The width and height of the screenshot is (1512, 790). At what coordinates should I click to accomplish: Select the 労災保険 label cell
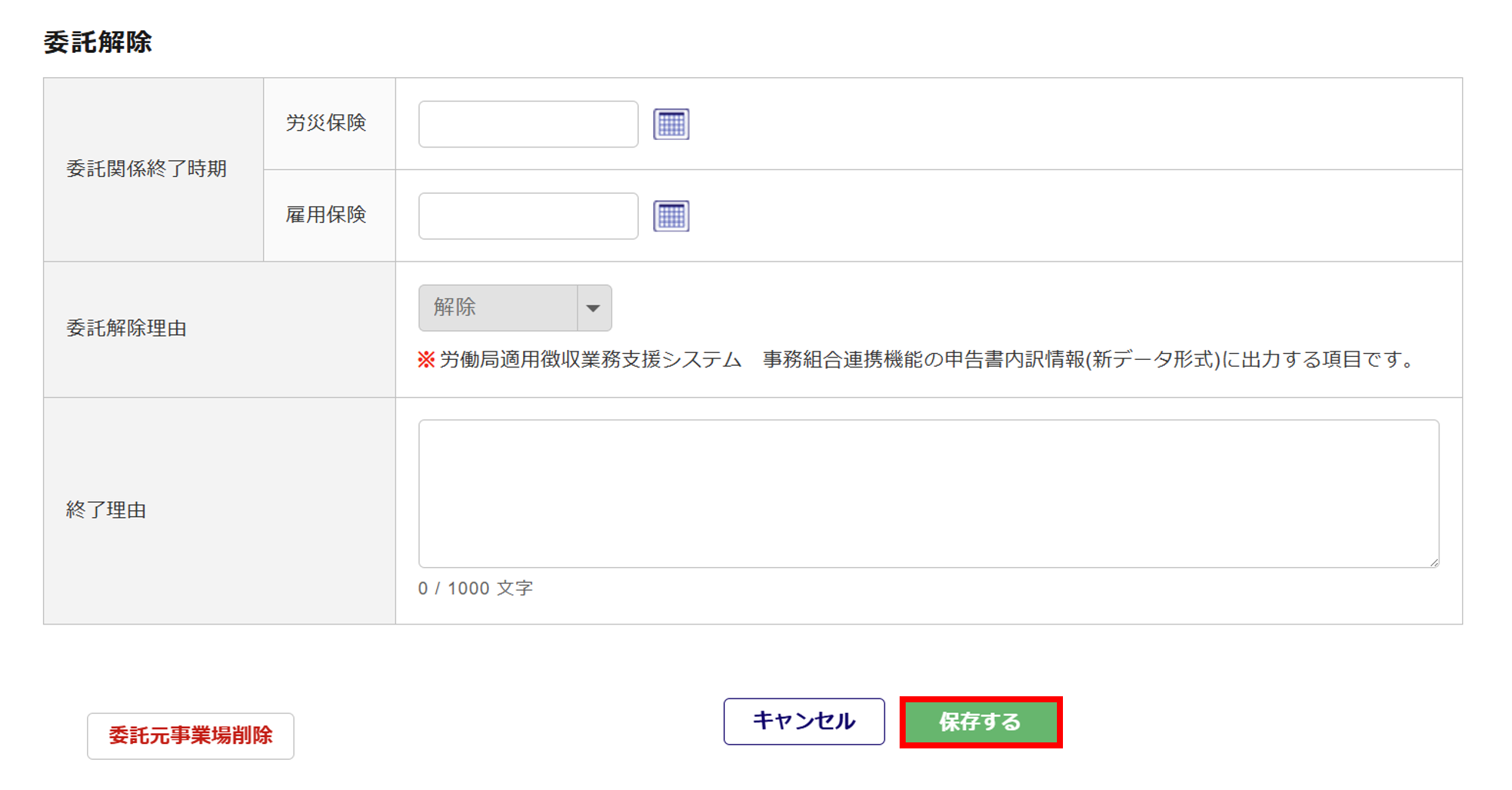click(326, 123)
